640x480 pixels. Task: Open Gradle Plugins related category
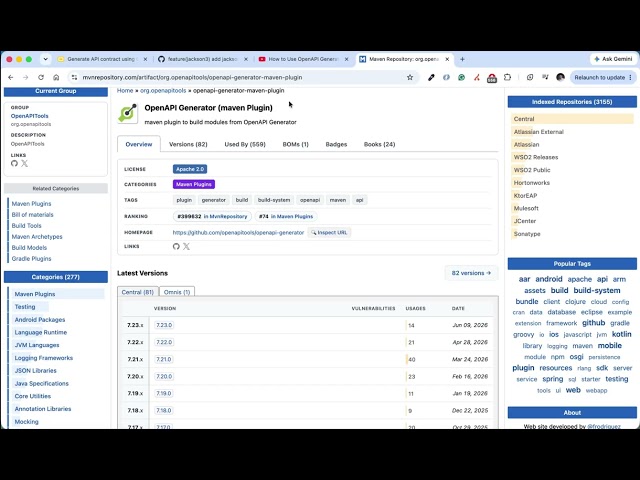[31, 259]
